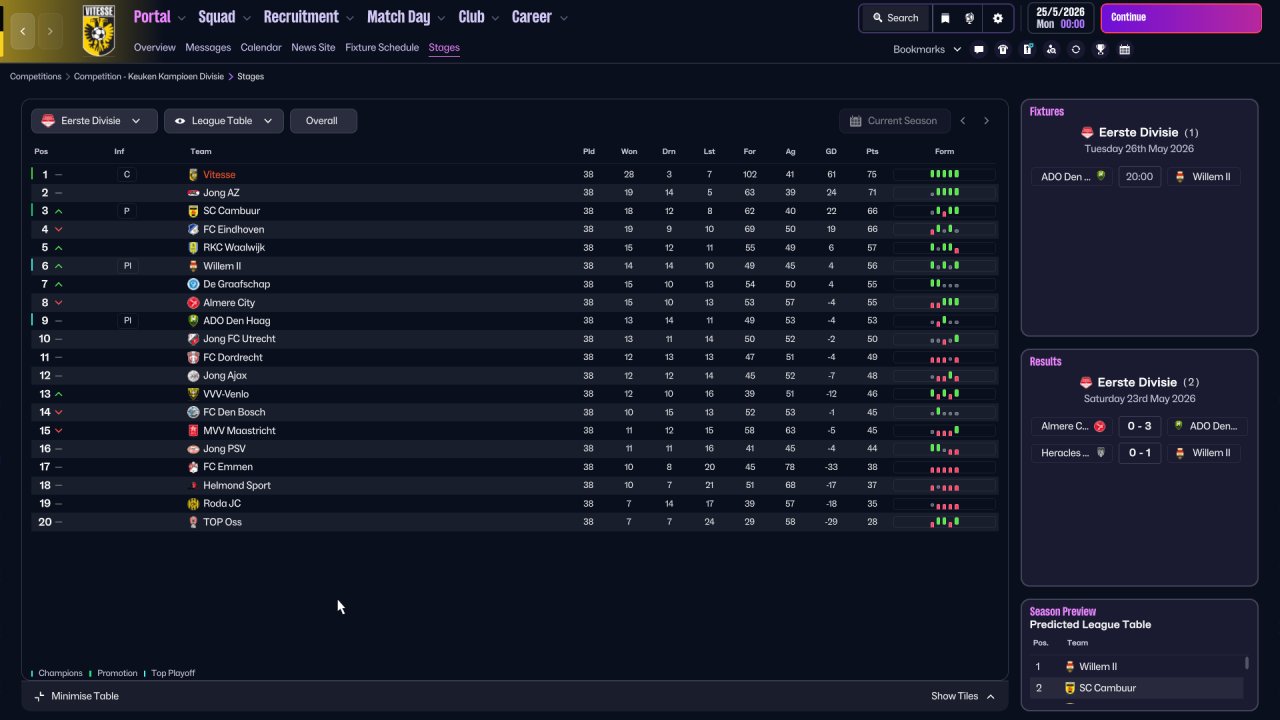Open the Messages tab
Image resolution: width=1280 pixels, height=720 pixels.
pos(208,48)
